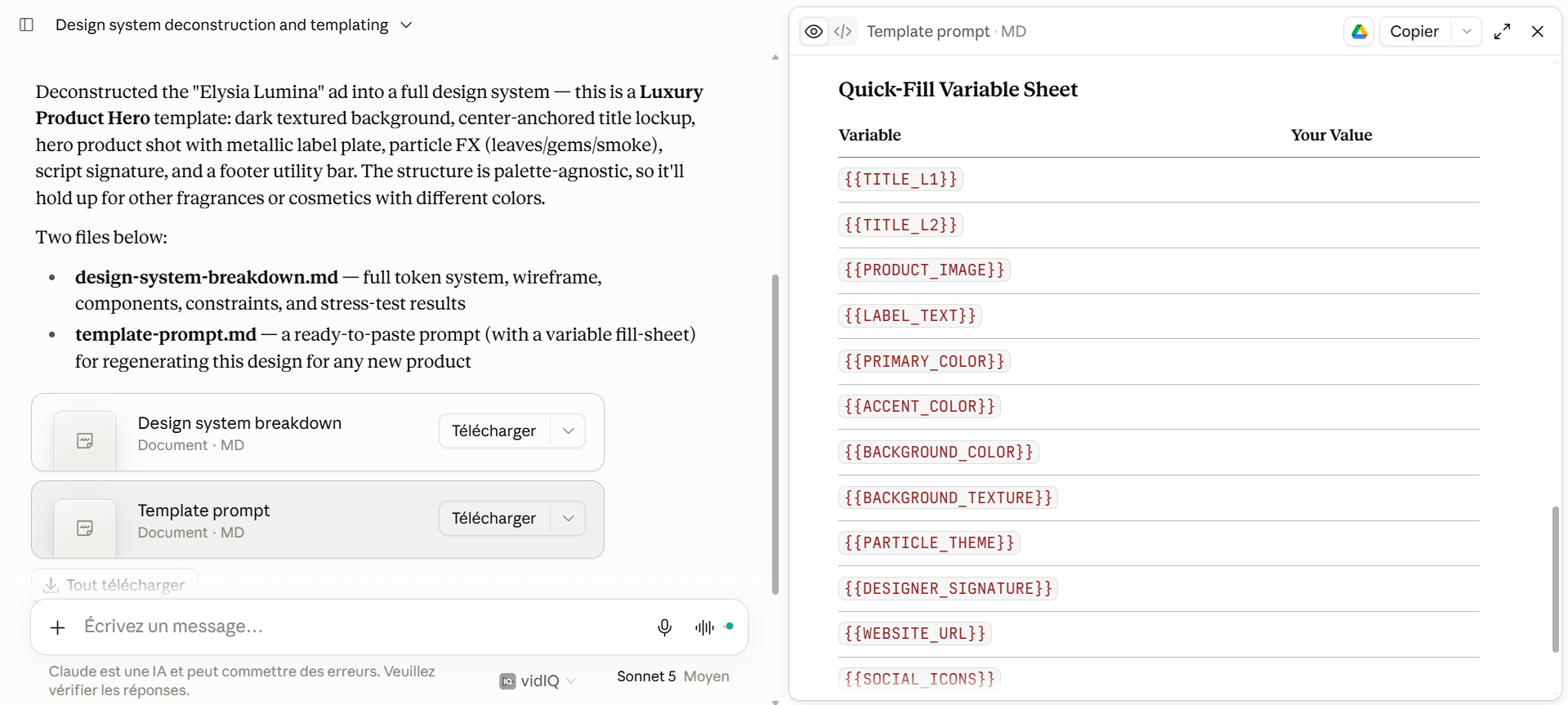Open dropdown next to Design system breakdown Télécharger

point(569,431)
